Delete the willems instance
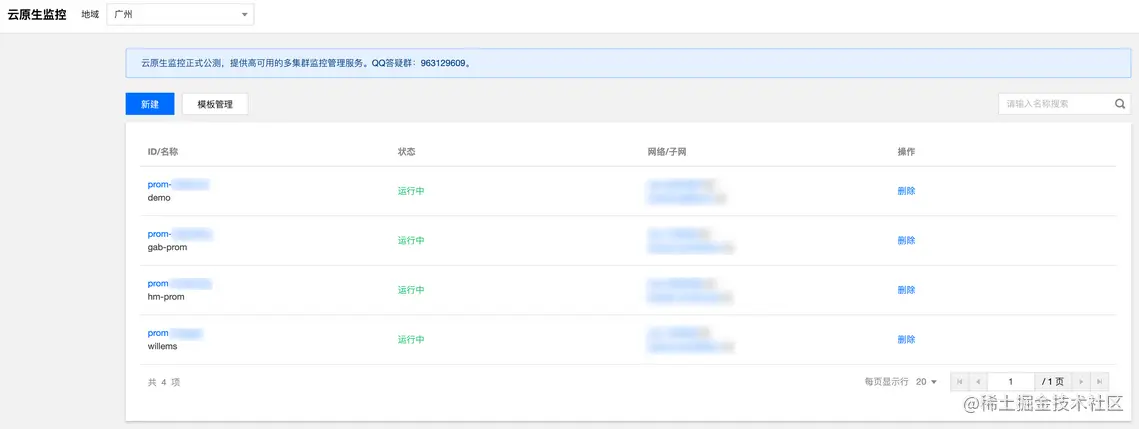The height and width of the screenshot is (429, 1139). [906, 339]
